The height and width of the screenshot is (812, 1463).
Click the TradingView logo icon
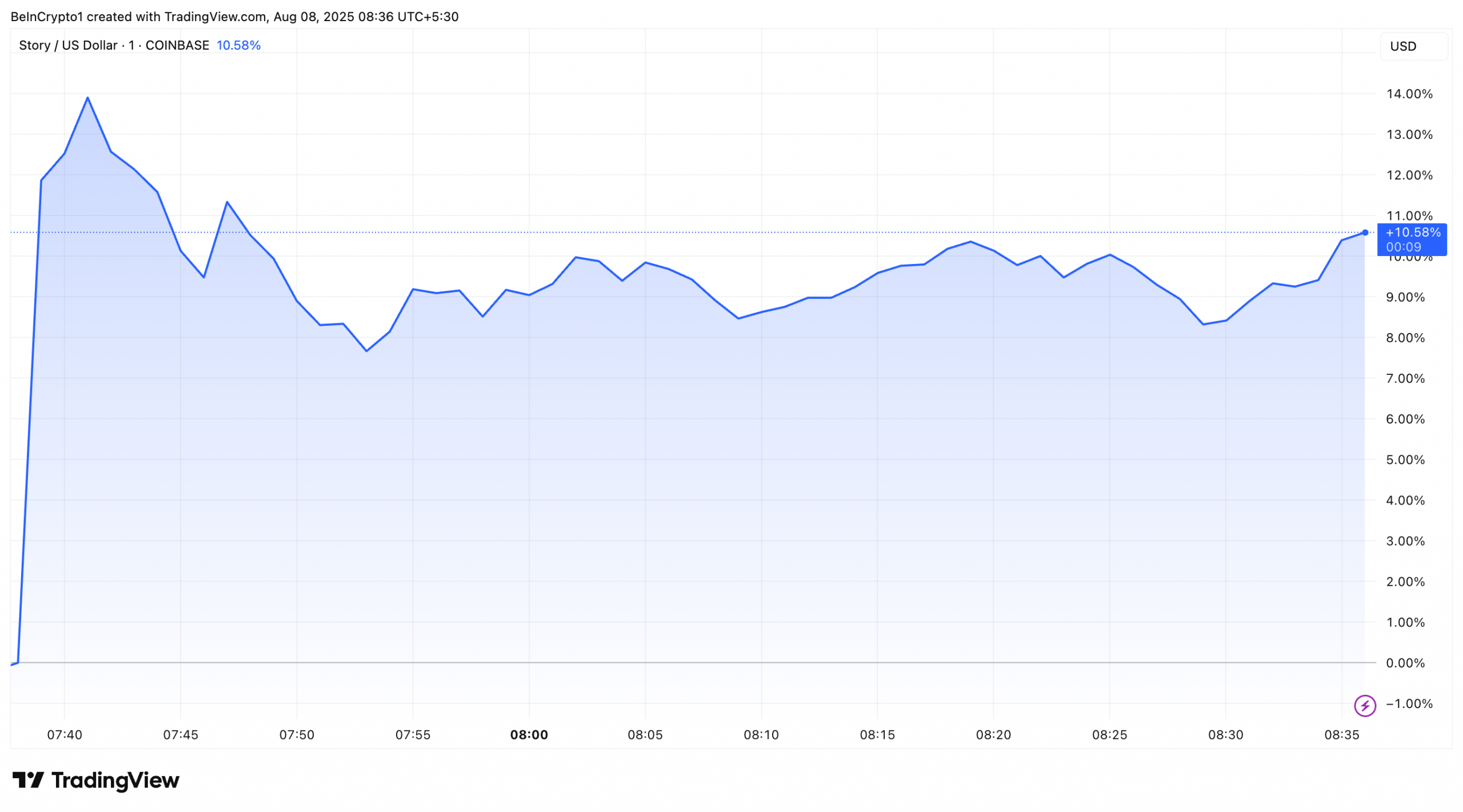(x=28, y=780)
